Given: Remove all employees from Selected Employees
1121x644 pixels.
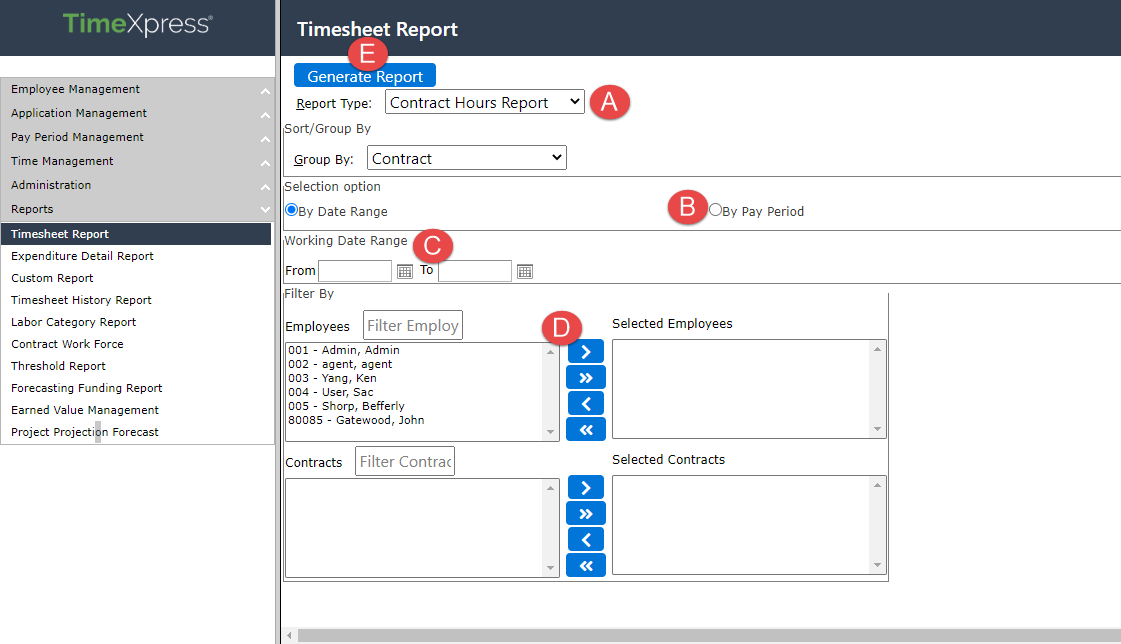Looking at the screenshot, I should pyautogui.click(x=585, y=429).
